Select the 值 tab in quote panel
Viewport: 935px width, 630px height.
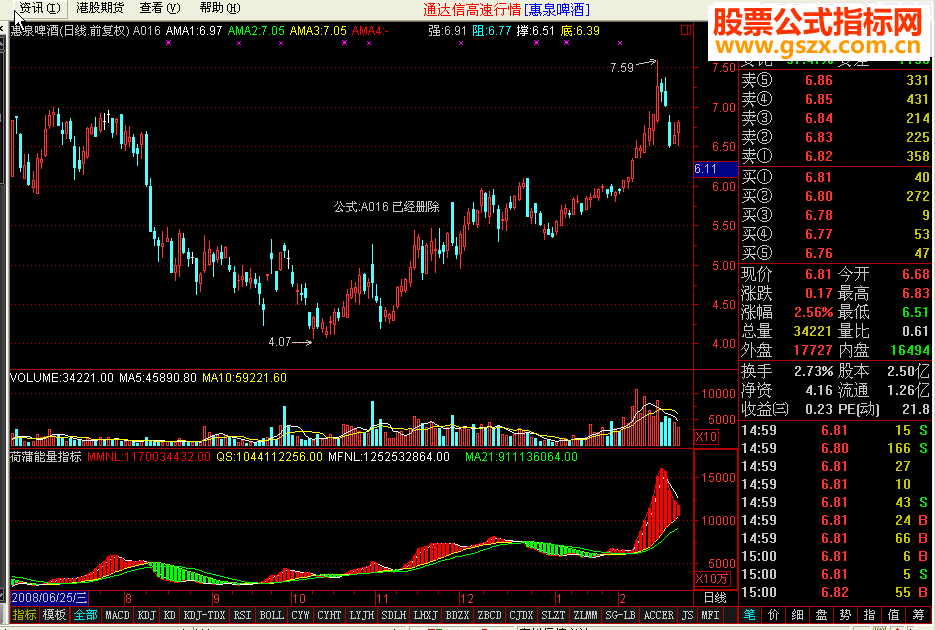click(893, 615)
